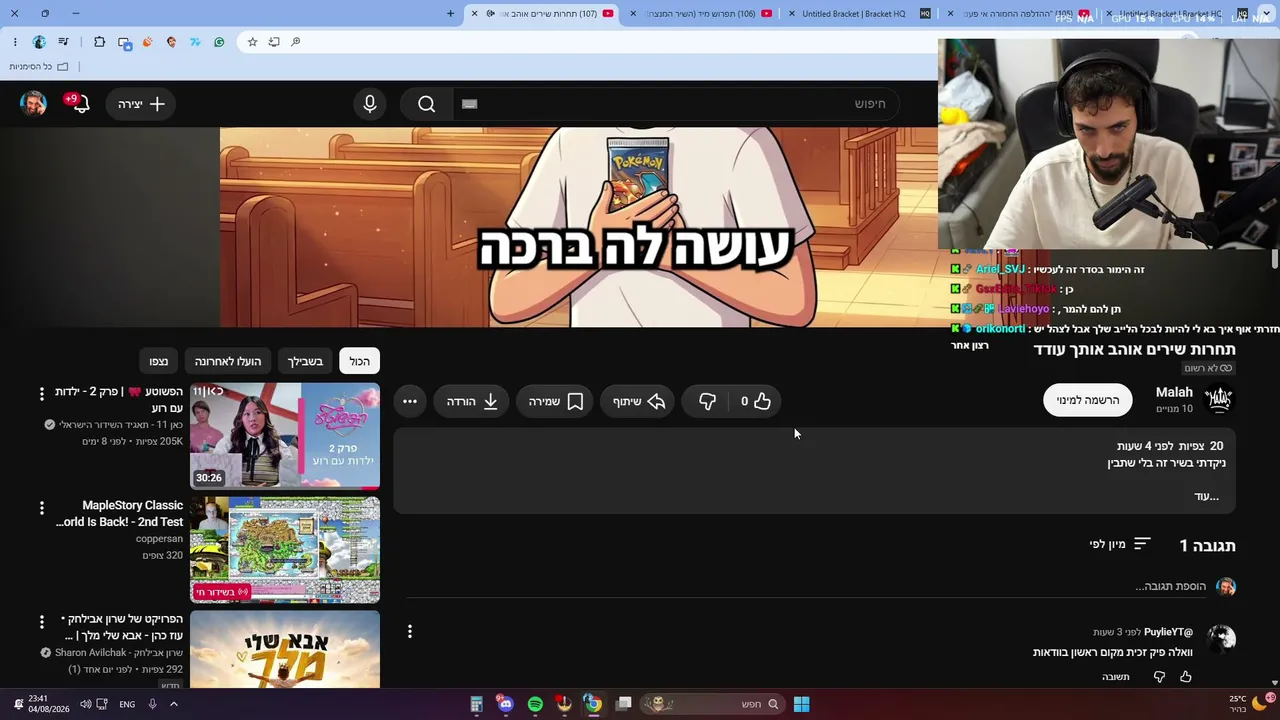Open options for MapleStory Classic video

[42, 508]
